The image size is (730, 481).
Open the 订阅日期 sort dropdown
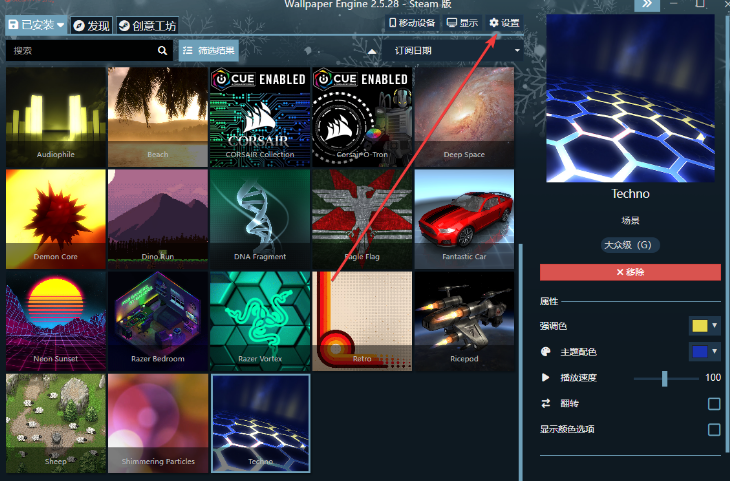(451, 50)
